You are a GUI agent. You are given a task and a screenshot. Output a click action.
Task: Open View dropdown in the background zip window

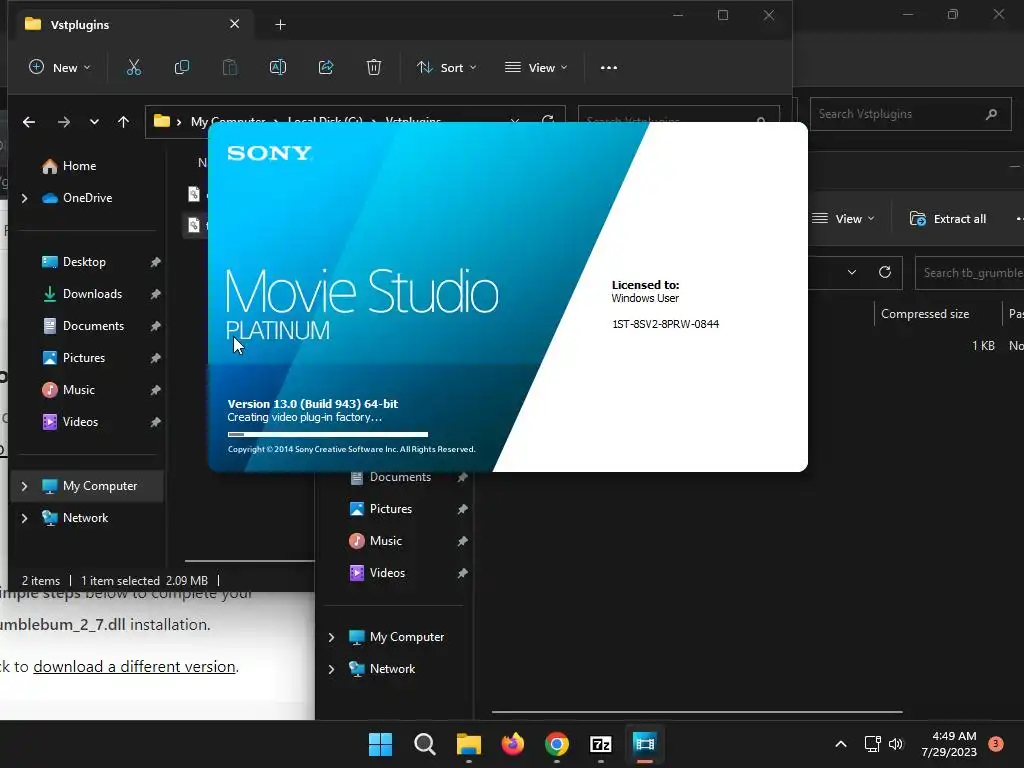843,219
